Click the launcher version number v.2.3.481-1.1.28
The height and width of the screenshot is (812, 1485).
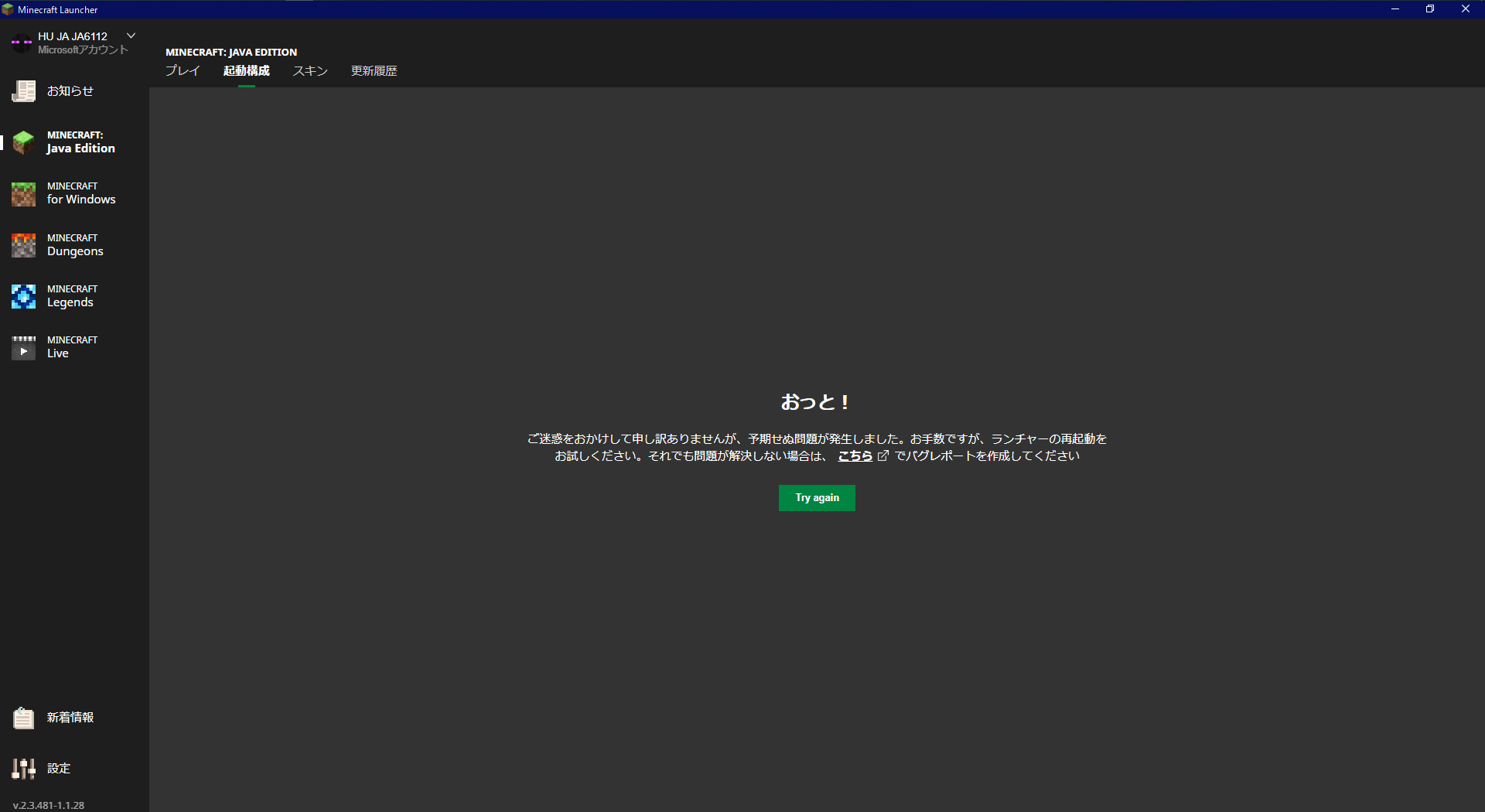coord(49,805)
